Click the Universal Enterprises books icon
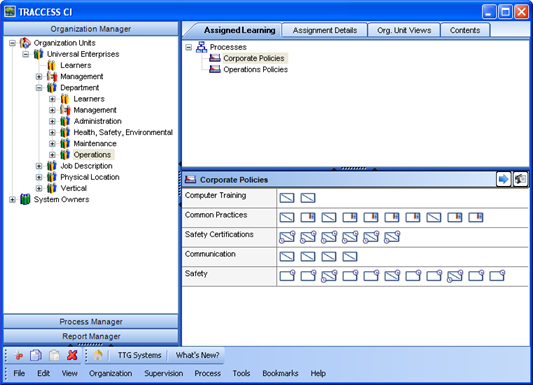Screen dimensions: 533x385 (38, 54)
